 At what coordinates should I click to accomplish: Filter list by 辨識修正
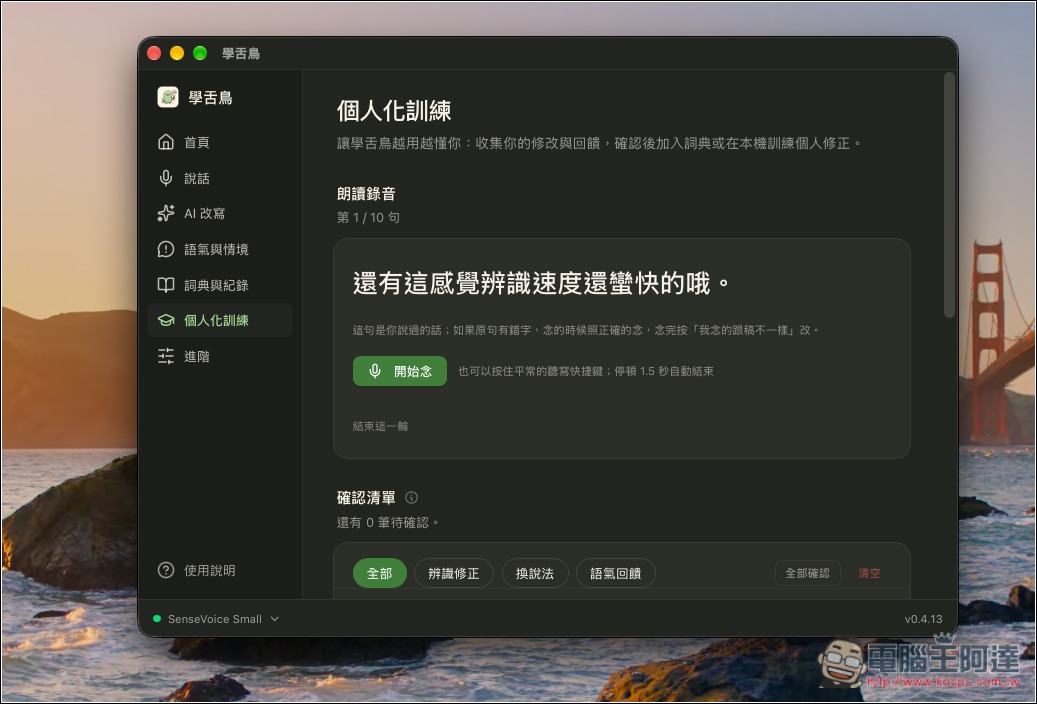coord(454,573)
